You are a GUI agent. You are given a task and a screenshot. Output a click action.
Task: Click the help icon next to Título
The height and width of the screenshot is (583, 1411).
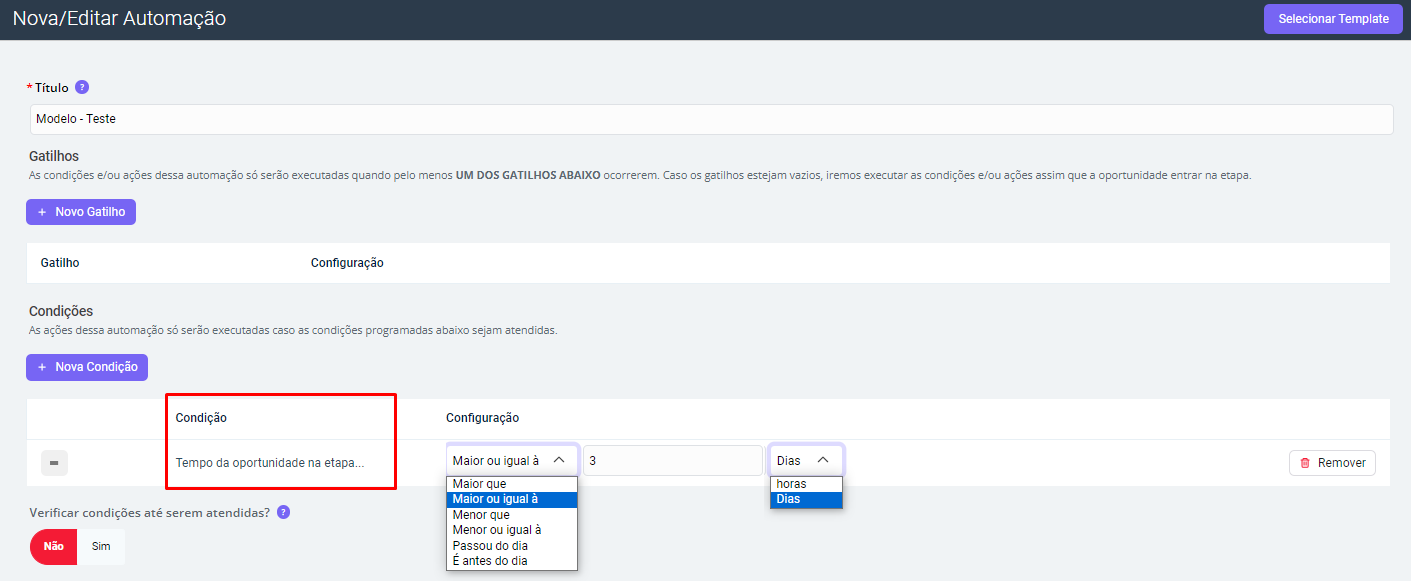[x=82, y=87]
